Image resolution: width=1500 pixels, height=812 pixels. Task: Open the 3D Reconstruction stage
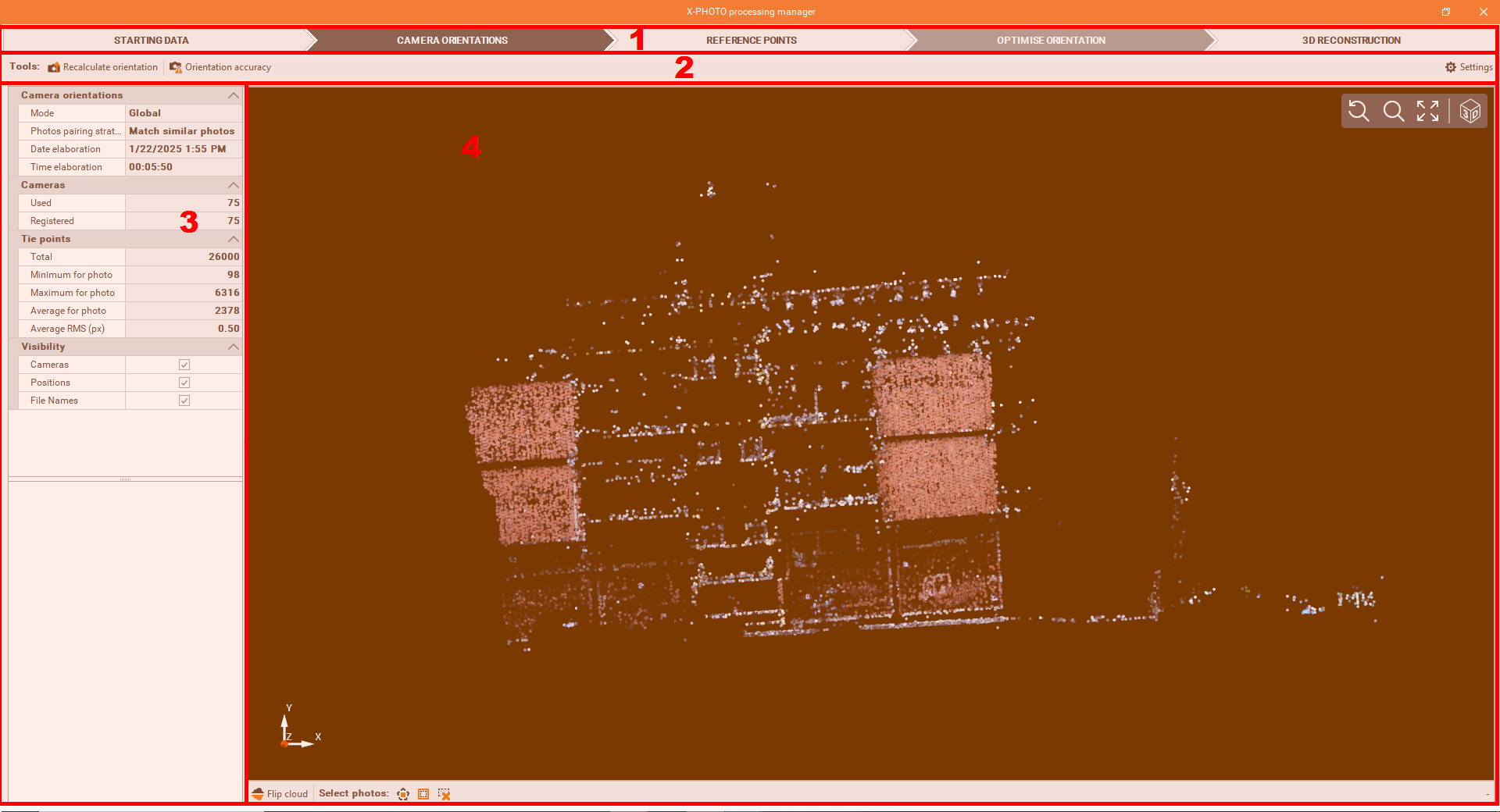click(1351, 40)
